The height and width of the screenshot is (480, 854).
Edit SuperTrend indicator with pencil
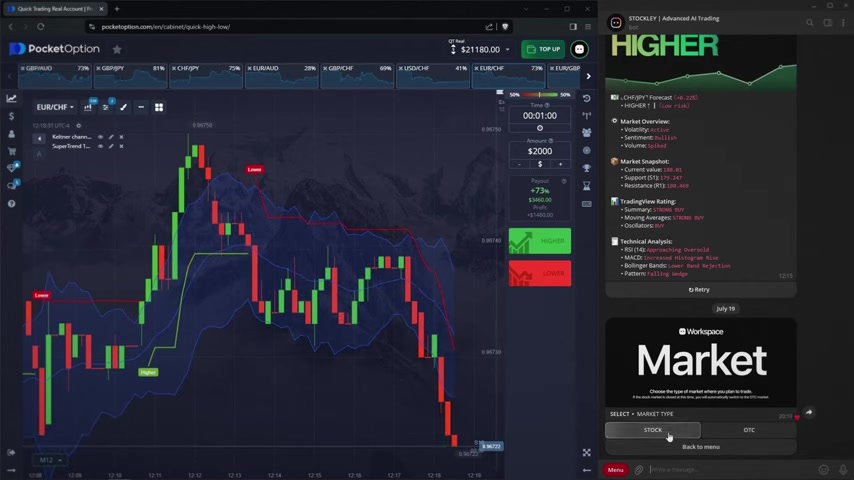[111, 147]
